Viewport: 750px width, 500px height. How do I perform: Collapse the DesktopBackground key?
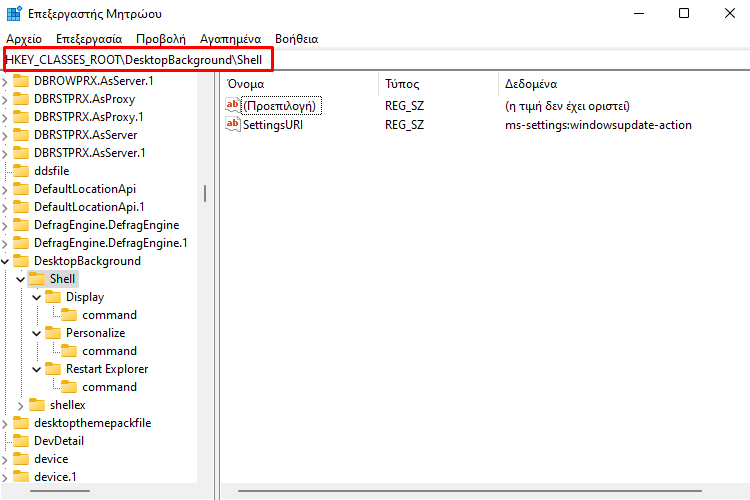5,261
